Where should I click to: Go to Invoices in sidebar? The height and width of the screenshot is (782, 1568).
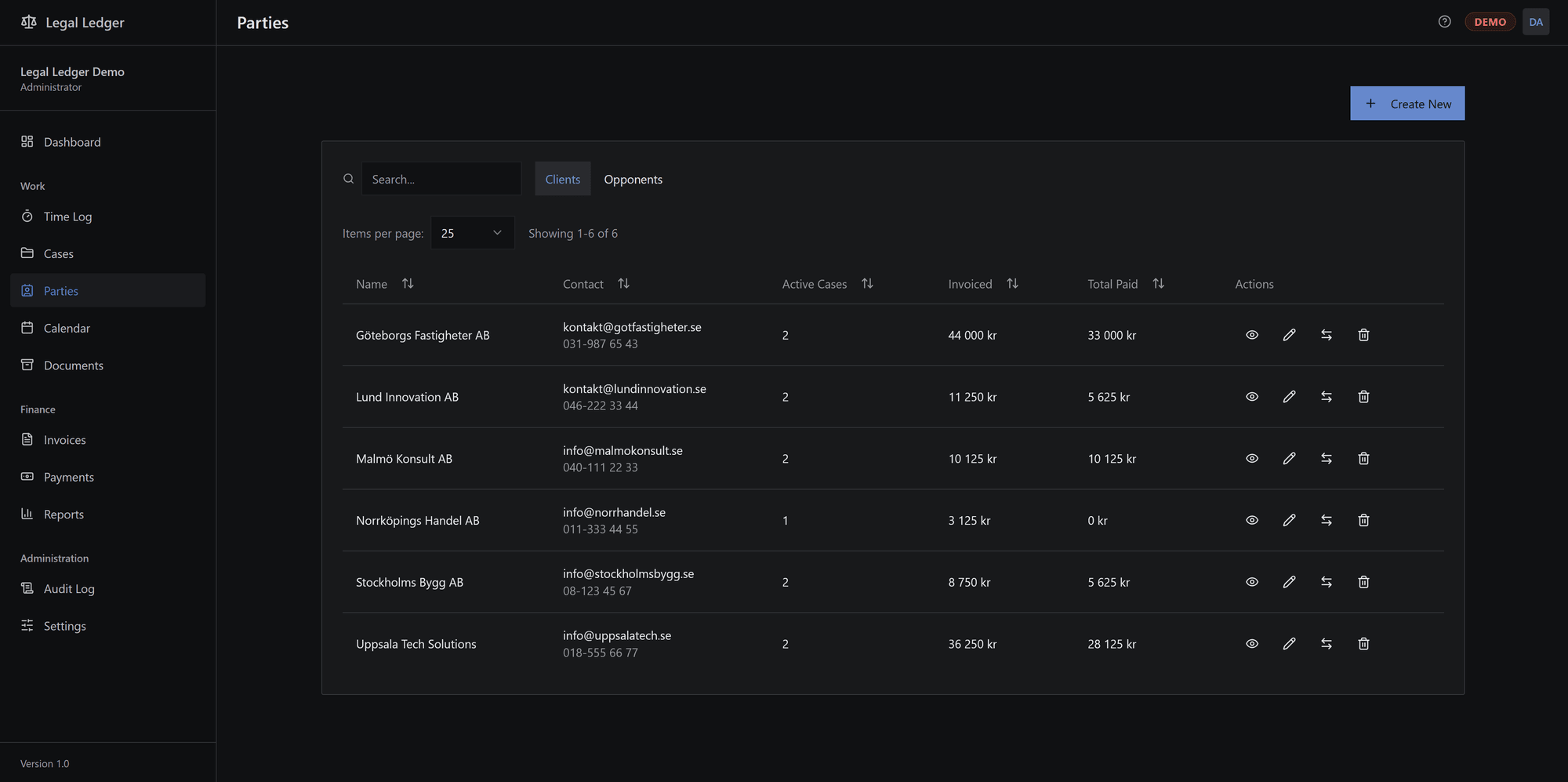(108, 440)
